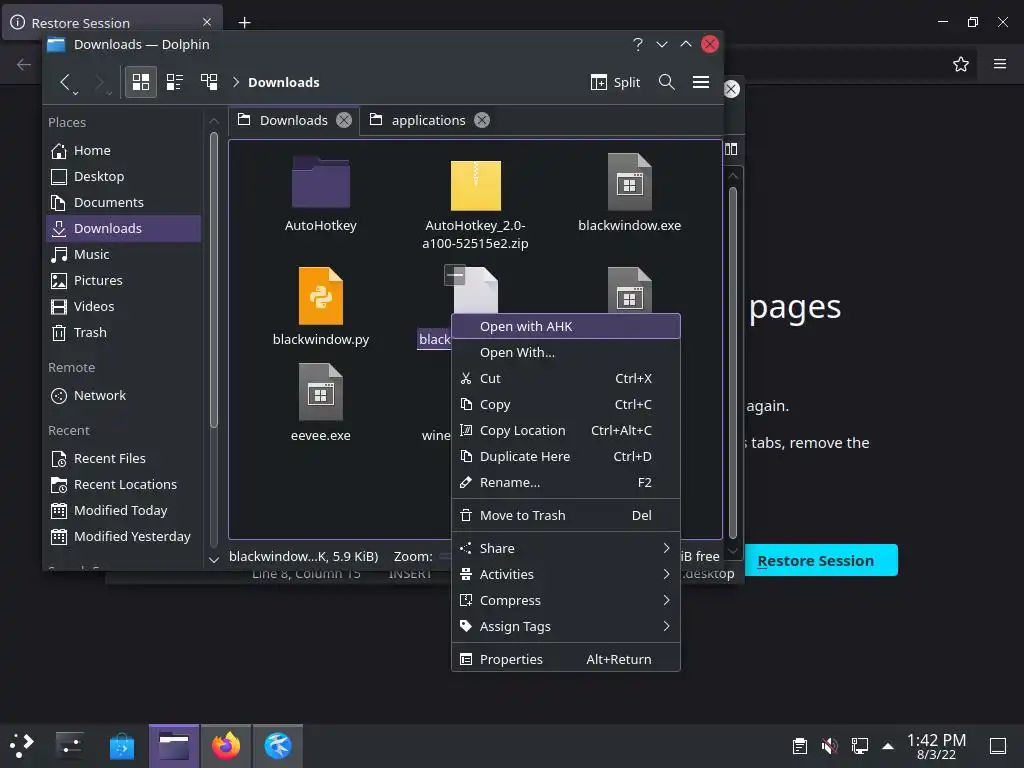This screenshot has width=1024, height=768.
Task: Select the blackwindow.py Python file
Action: coord(321,306)
